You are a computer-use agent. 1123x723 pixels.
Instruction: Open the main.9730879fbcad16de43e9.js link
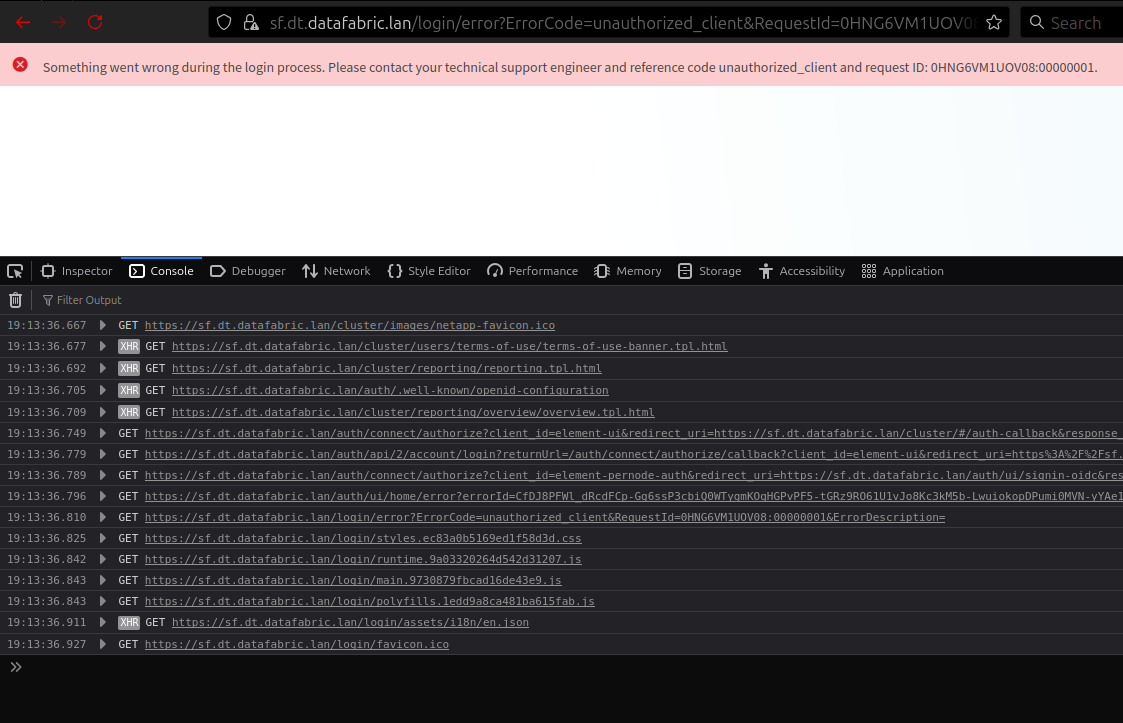[x=353, y=580]
